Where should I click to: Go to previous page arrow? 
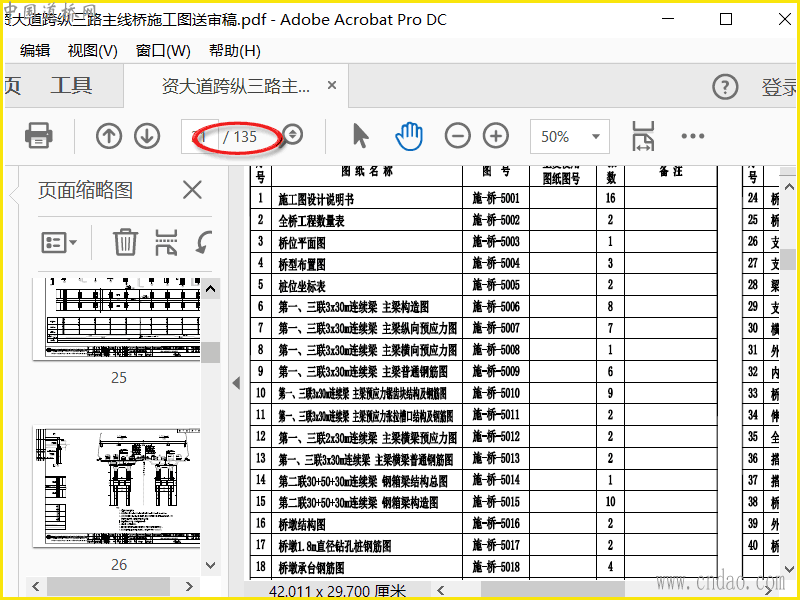109,136
